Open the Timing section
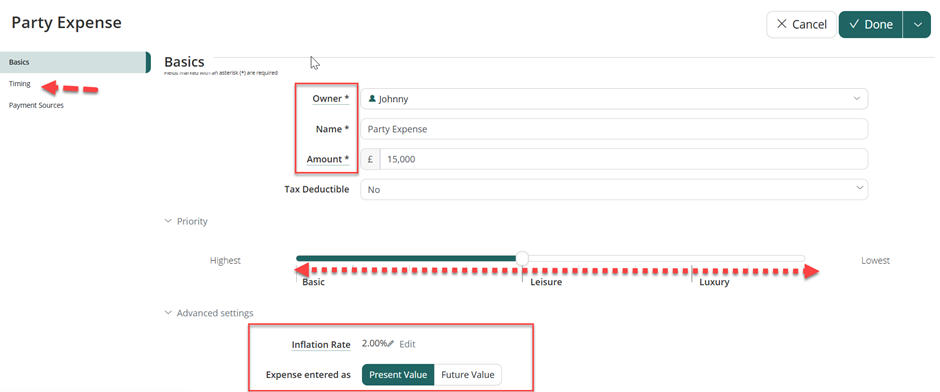Image resolution: width=940 pixels, height=392 pixels. (20, 84)
